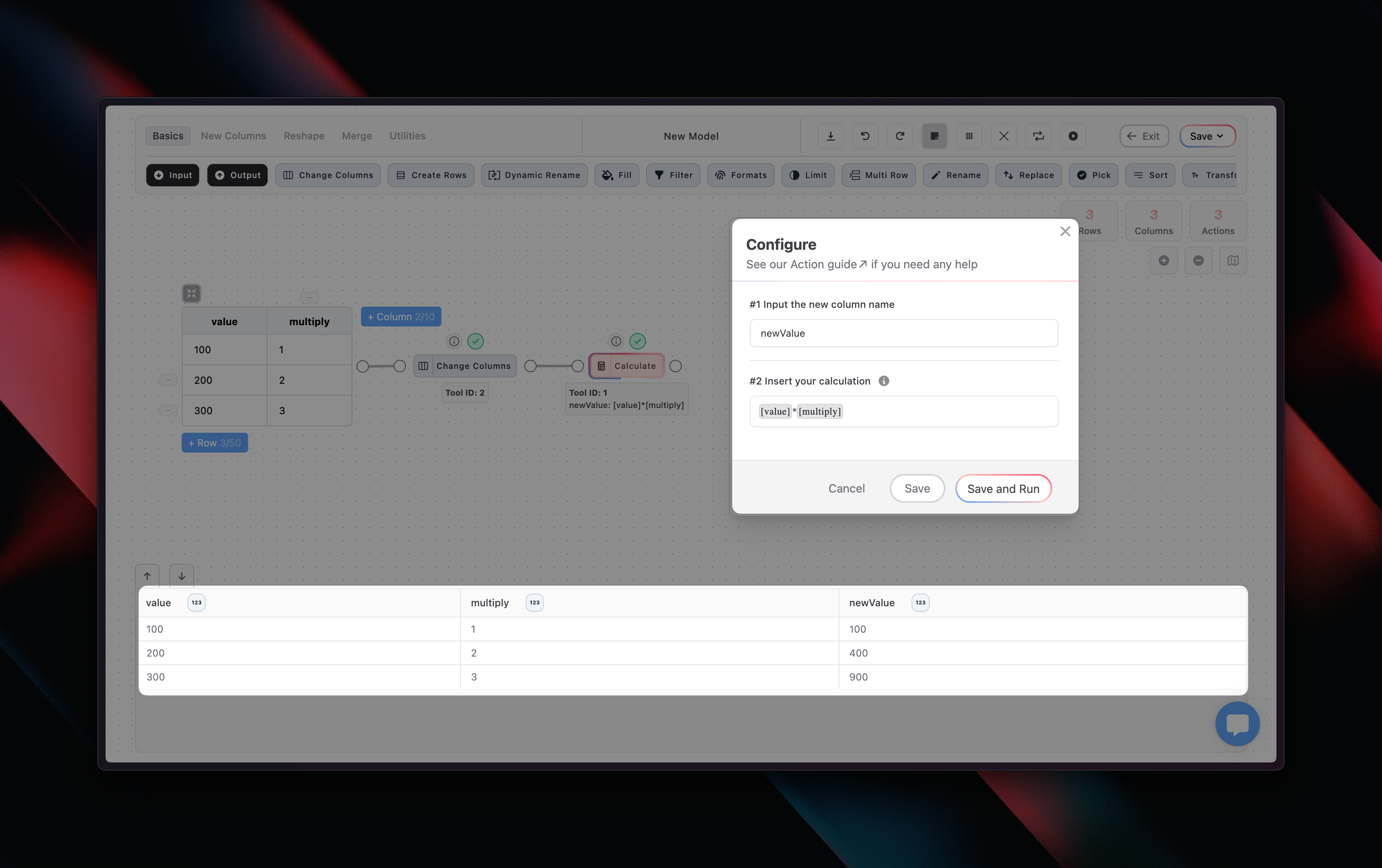Screen dimensions: 1382x868
Task: Toggle the minimap icon
Action: tap(1233, 260)
